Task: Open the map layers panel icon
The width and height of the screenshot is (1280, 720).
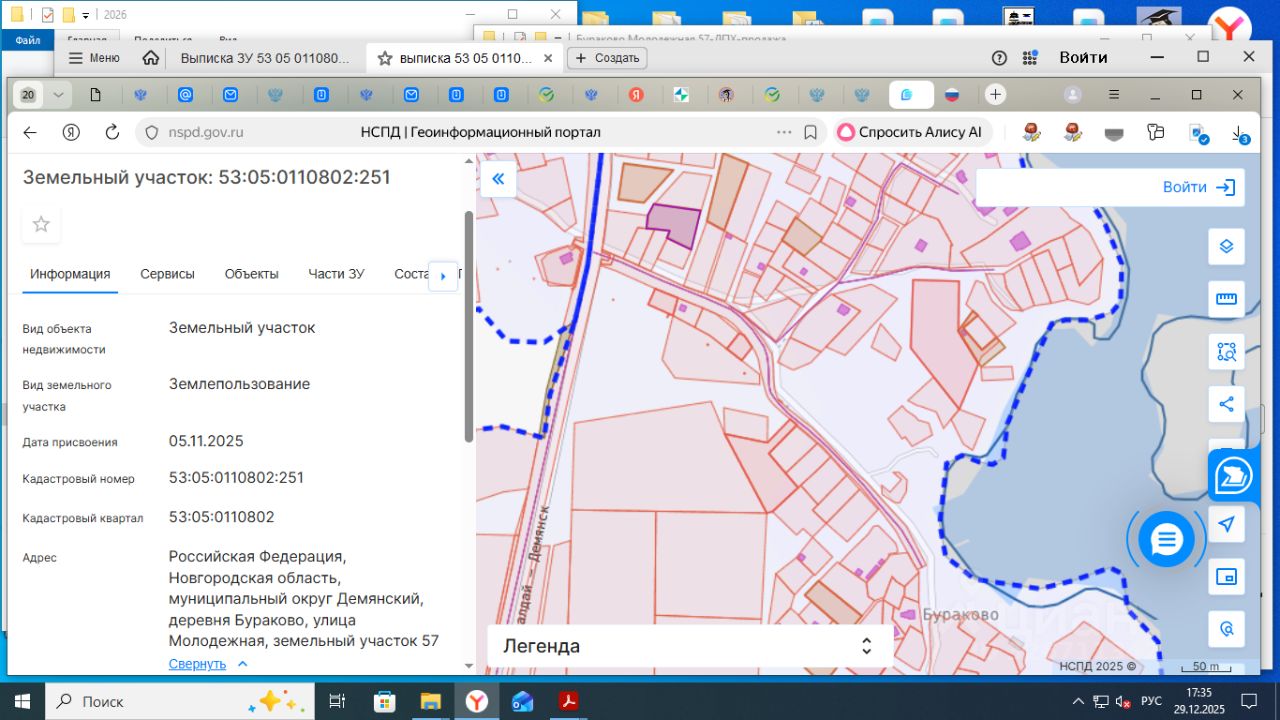Action: [x=1226, y=246]
